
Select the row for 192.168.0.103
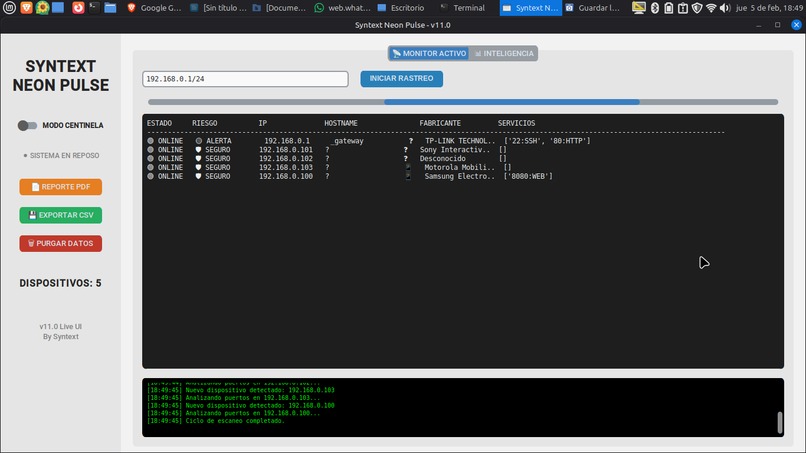tap(329, 167)
